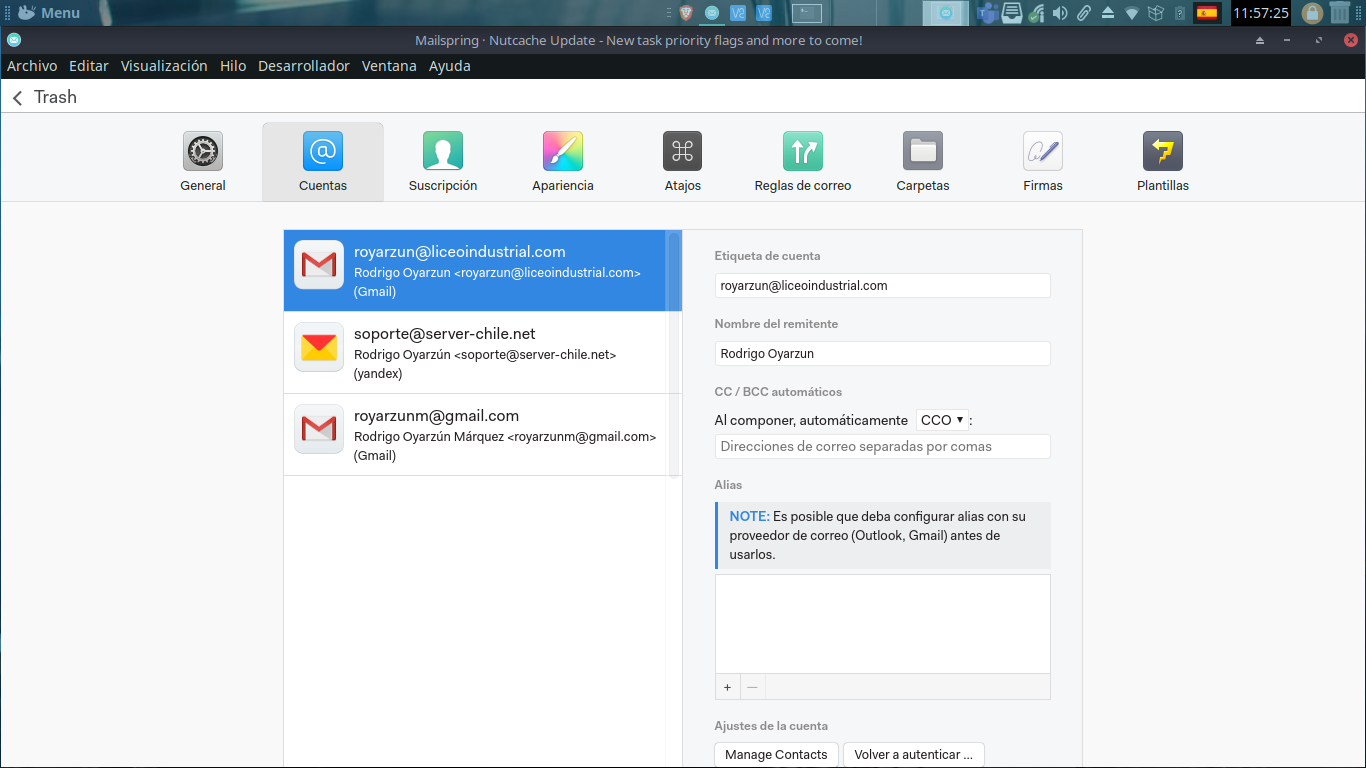Viewport: 1366px width, 768px height.
Task: Click the back arrow next to Trash
Action: coord(17,98)
